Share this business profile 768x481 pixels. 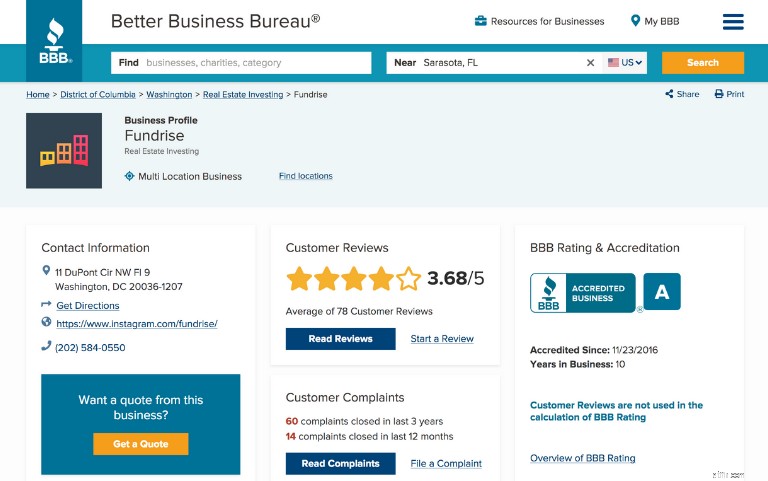click(682, 94)
